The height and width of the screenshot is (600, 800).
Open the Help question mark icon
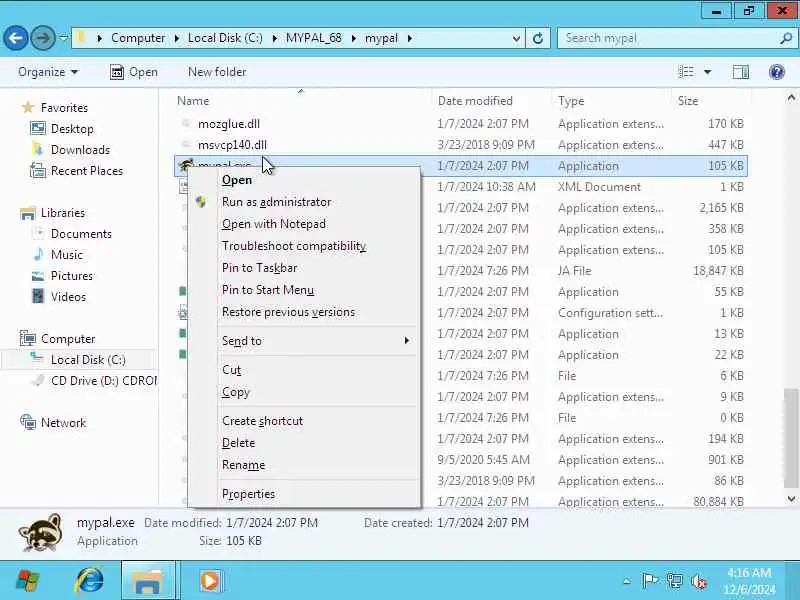pos(777,72)
